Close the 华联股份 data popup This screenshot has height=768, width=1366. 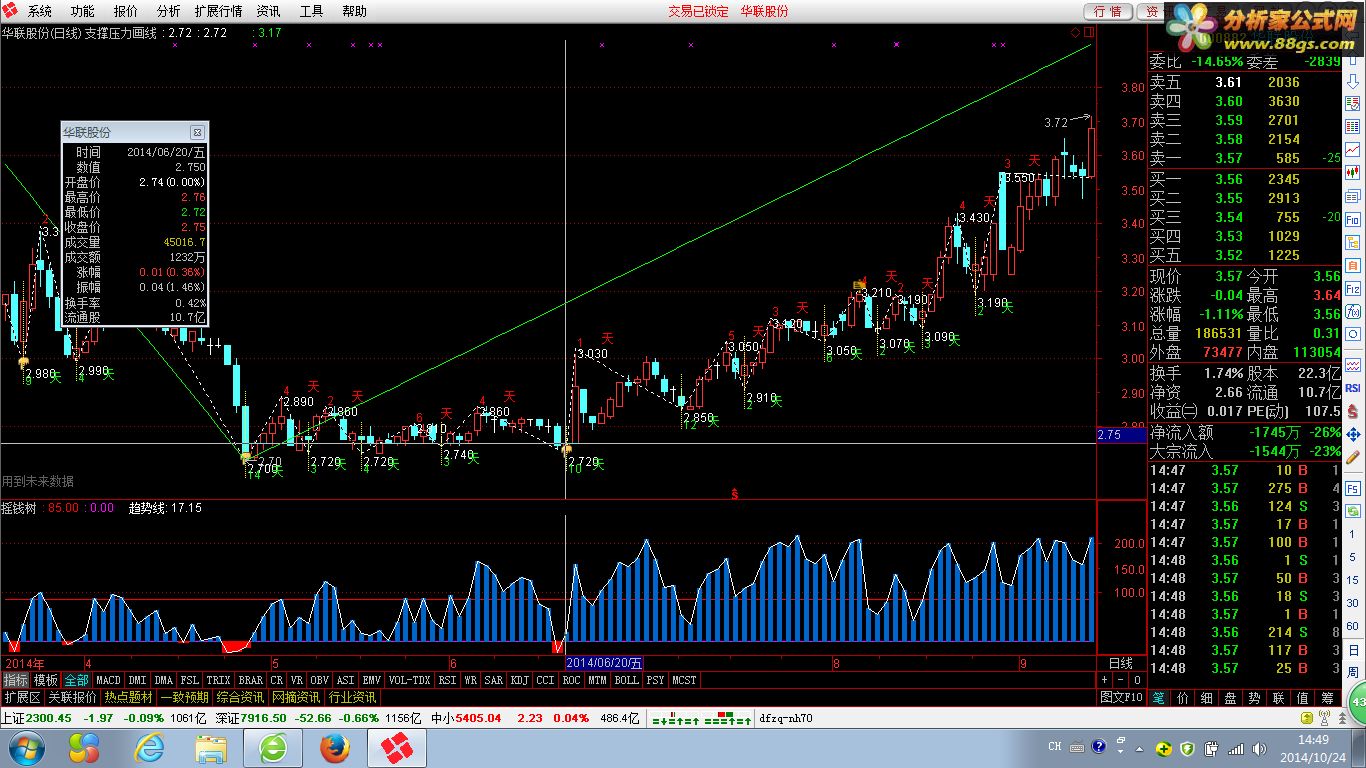197,132
